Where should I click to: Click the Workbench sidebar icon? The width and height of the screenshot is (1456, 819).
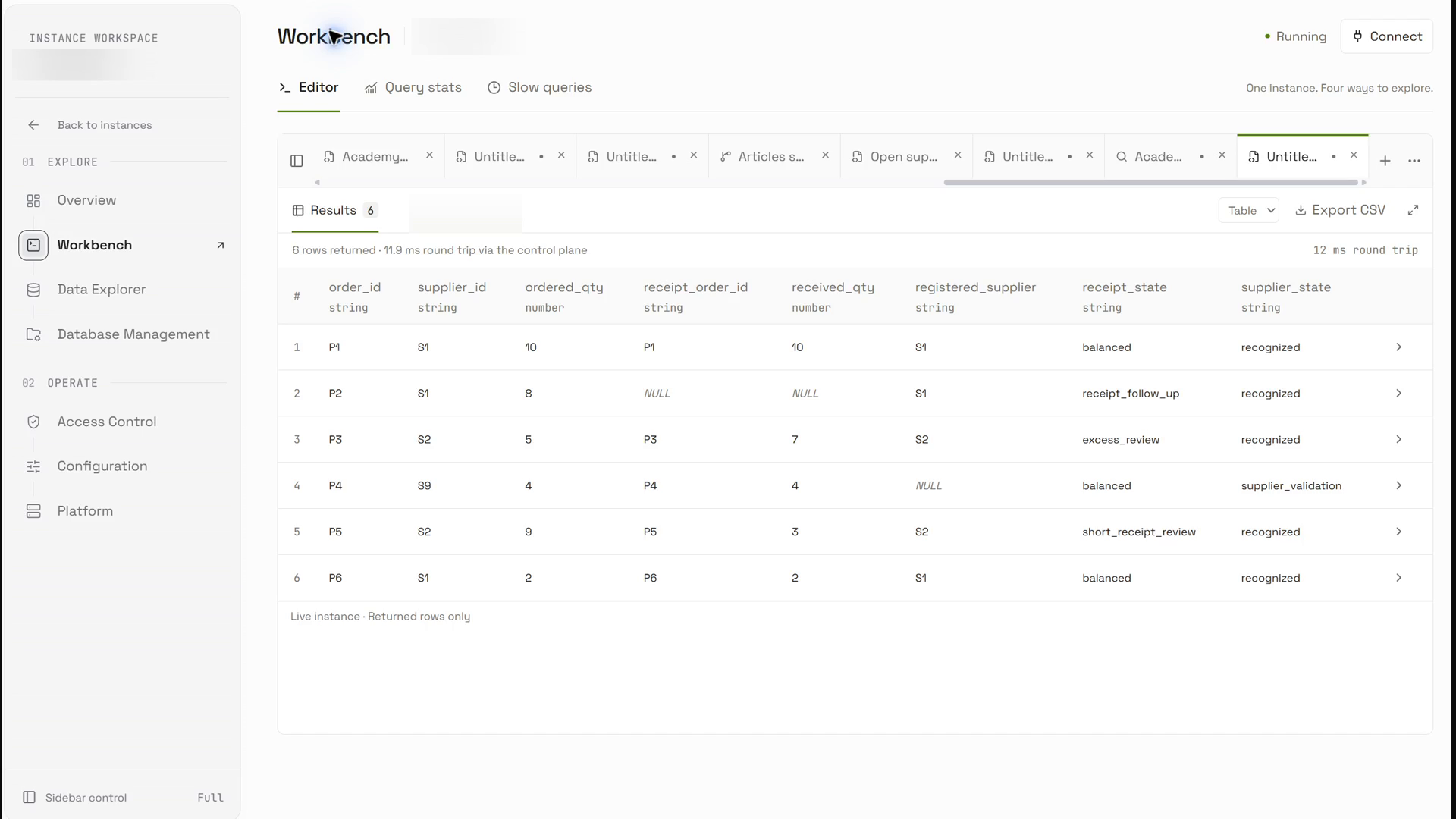click(33, 245)
